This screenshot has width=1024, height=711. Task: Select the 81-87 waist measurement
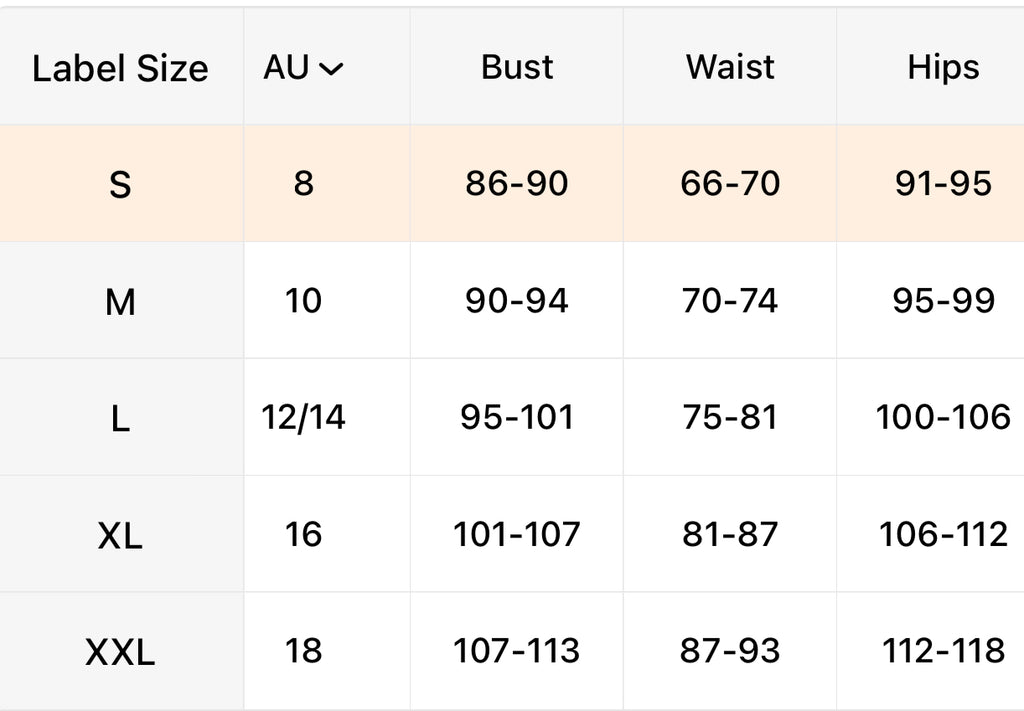(x=730, y=534)
